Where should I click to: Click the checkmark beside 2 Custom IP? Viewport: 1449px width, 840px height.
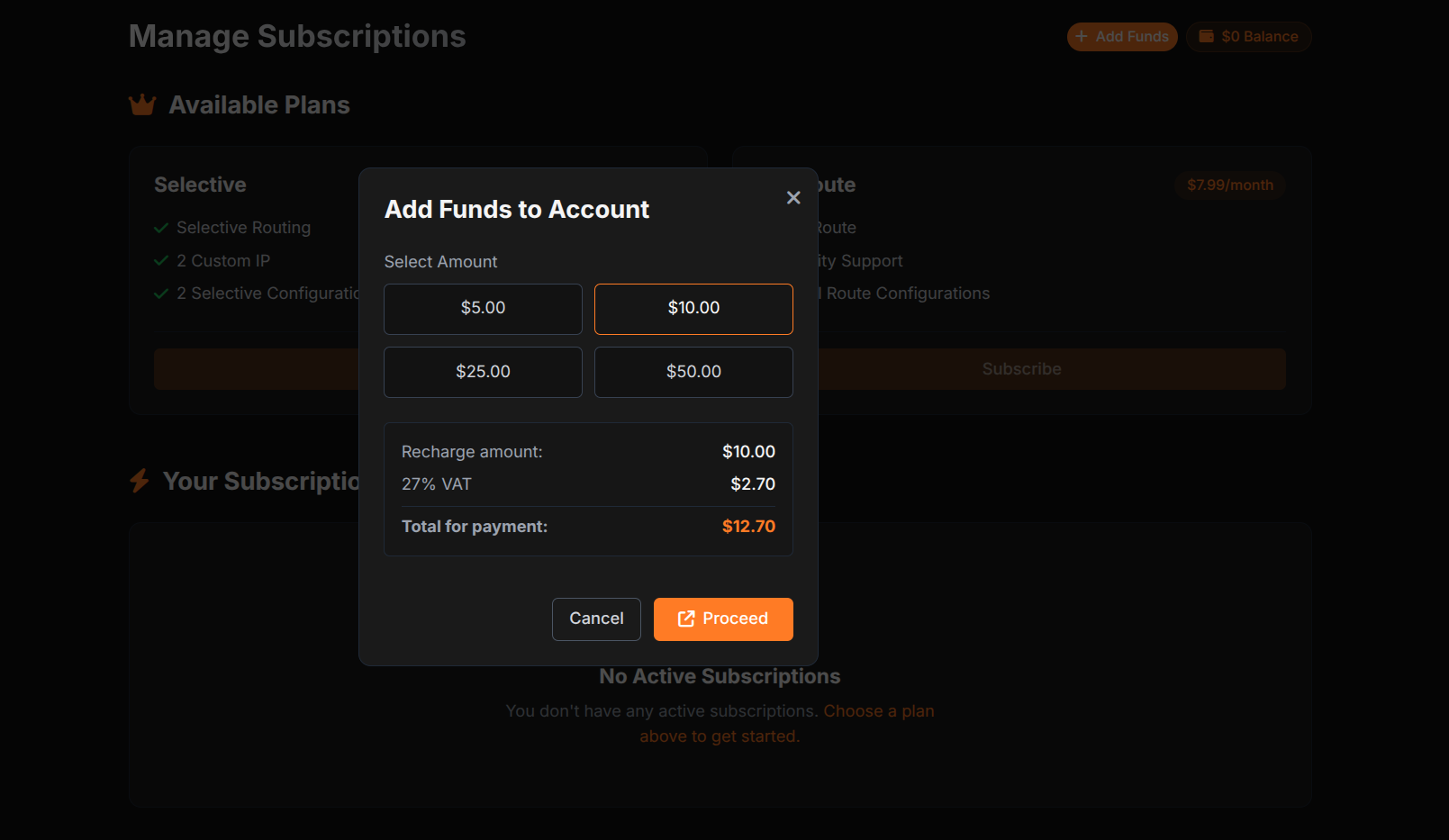pyautogui.click(x=161, y=261)
